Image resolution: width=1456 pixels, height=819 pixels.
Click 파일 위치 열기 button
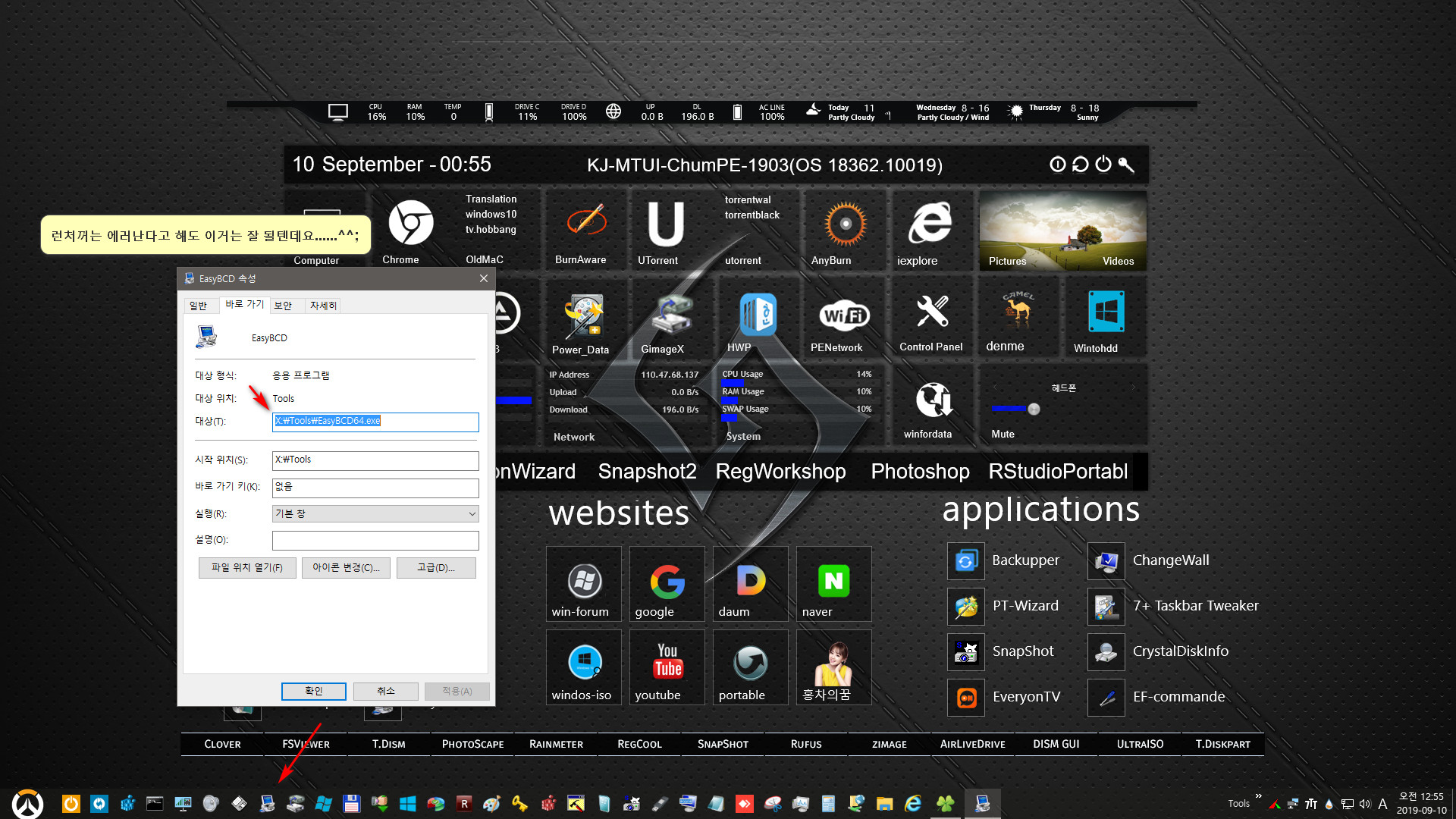247,567
